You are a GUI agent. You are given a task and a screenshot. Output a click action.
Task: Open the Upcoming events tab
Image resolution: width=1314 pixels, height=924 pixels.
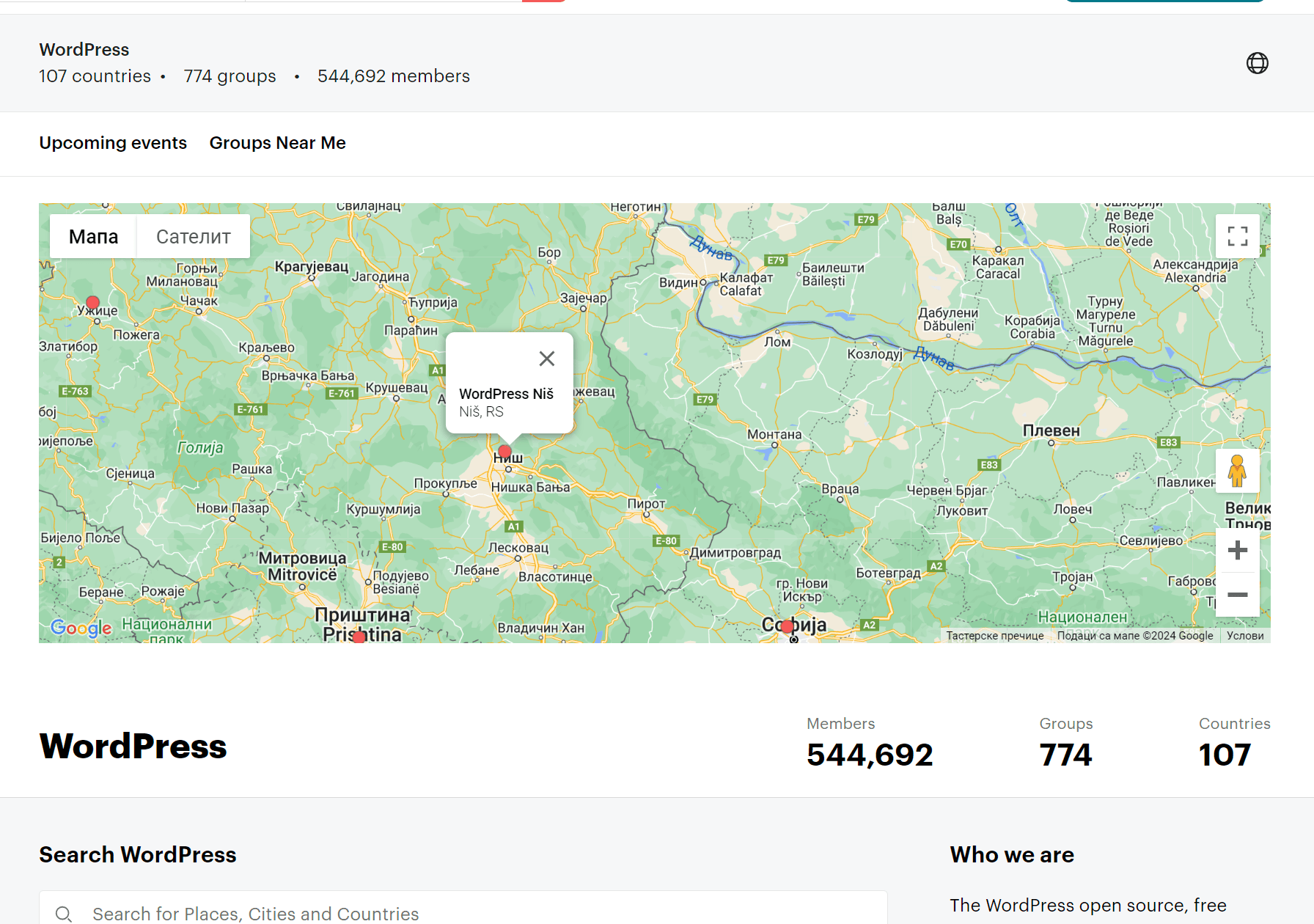click(x=113, y=143)
